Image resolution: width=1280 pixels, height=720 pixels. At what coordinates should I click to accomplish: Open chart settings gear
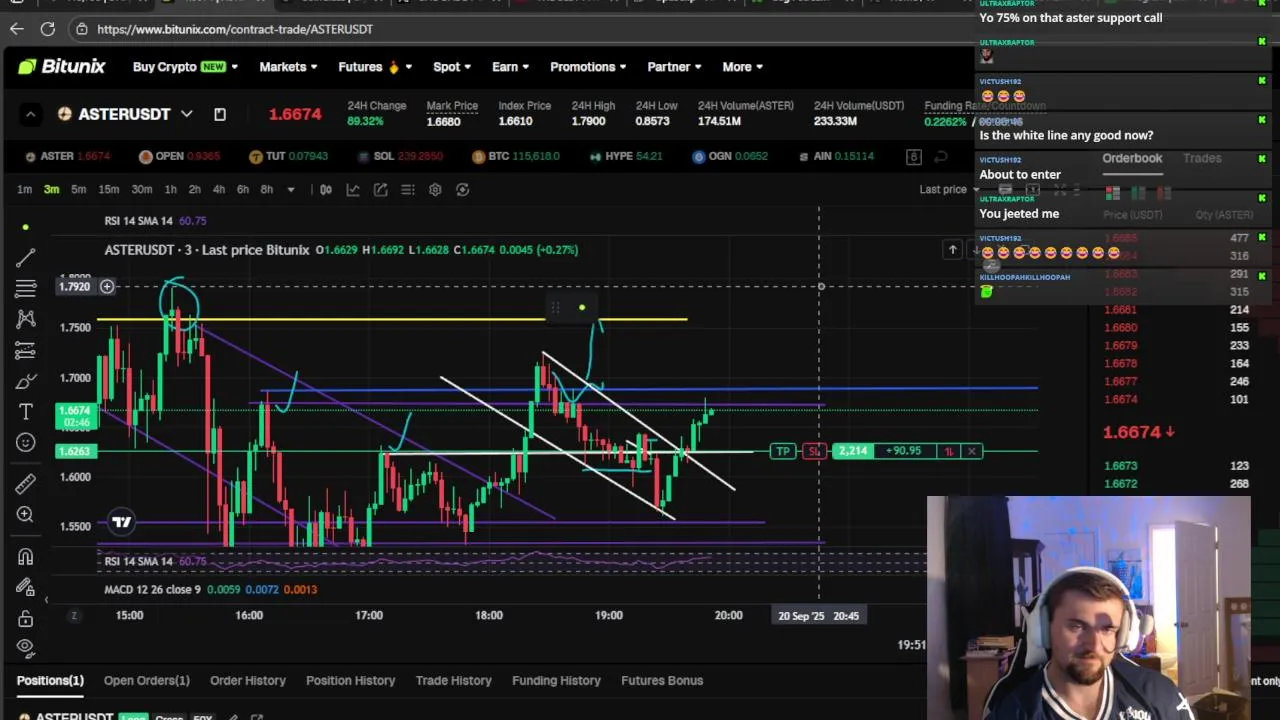pyautogui.click(x=435, y=189)
